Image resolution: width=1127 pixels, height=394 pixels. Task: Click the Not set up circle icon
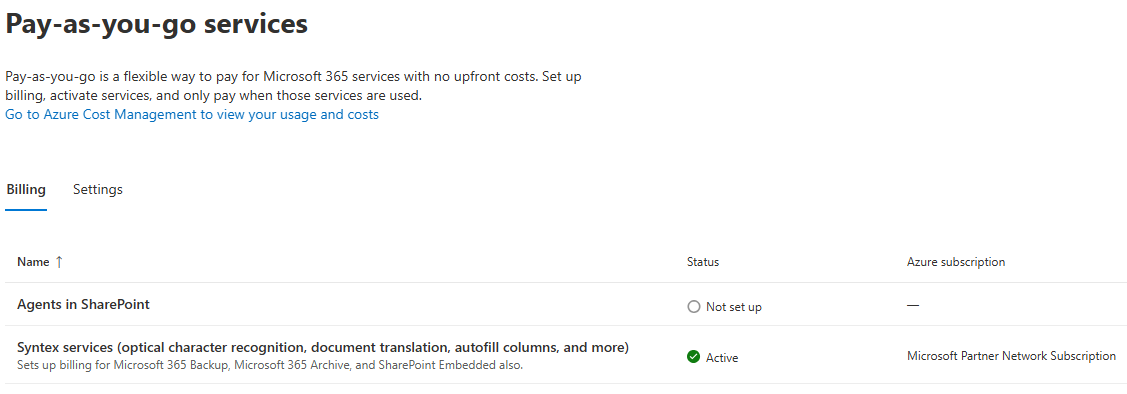(694, 307)
